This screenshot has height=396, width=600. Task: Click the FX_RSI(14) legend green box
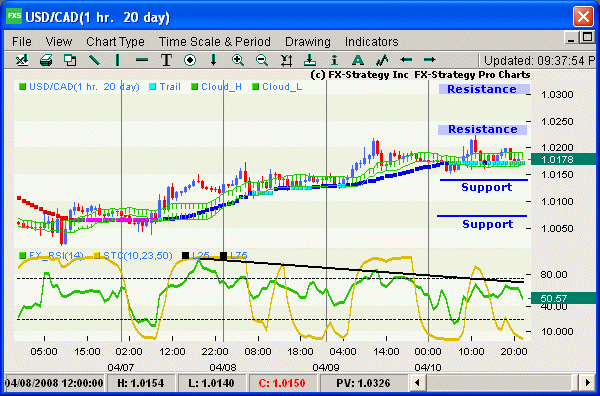pos(23,255)
